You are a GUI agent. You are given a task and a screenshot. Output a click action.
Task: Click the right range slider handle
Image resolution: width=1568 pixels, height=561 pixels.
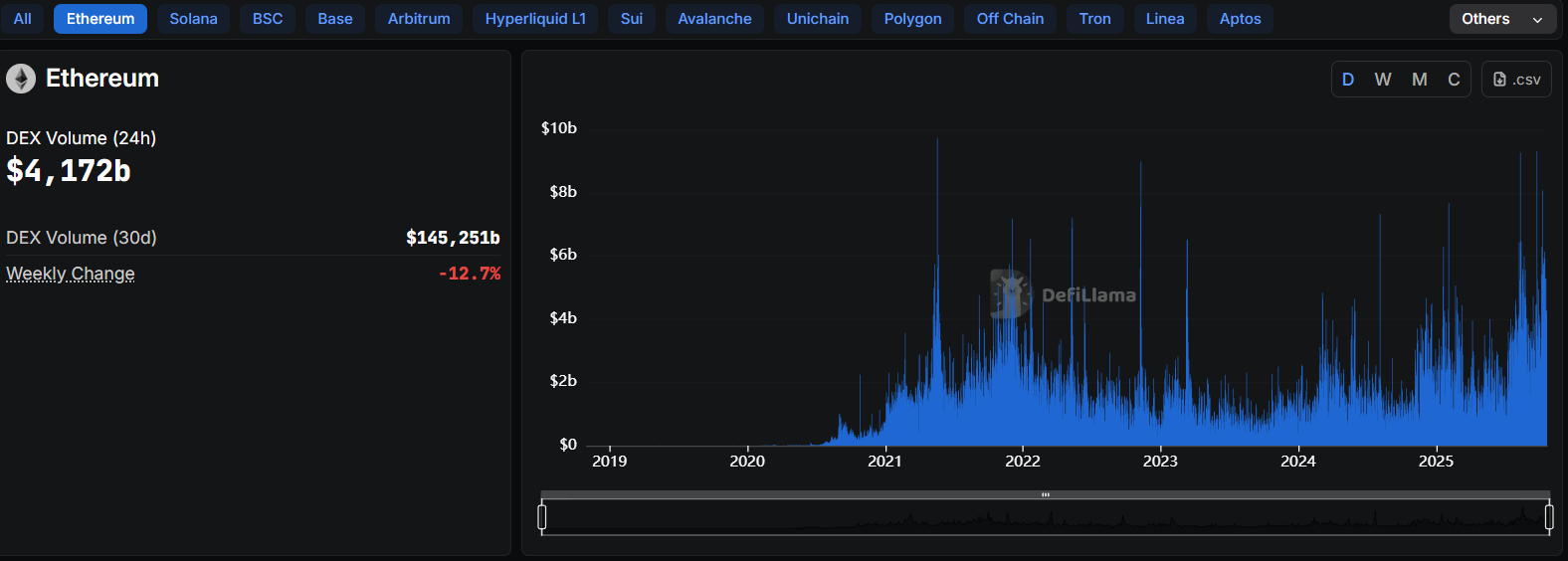[x=1549, y=517]
